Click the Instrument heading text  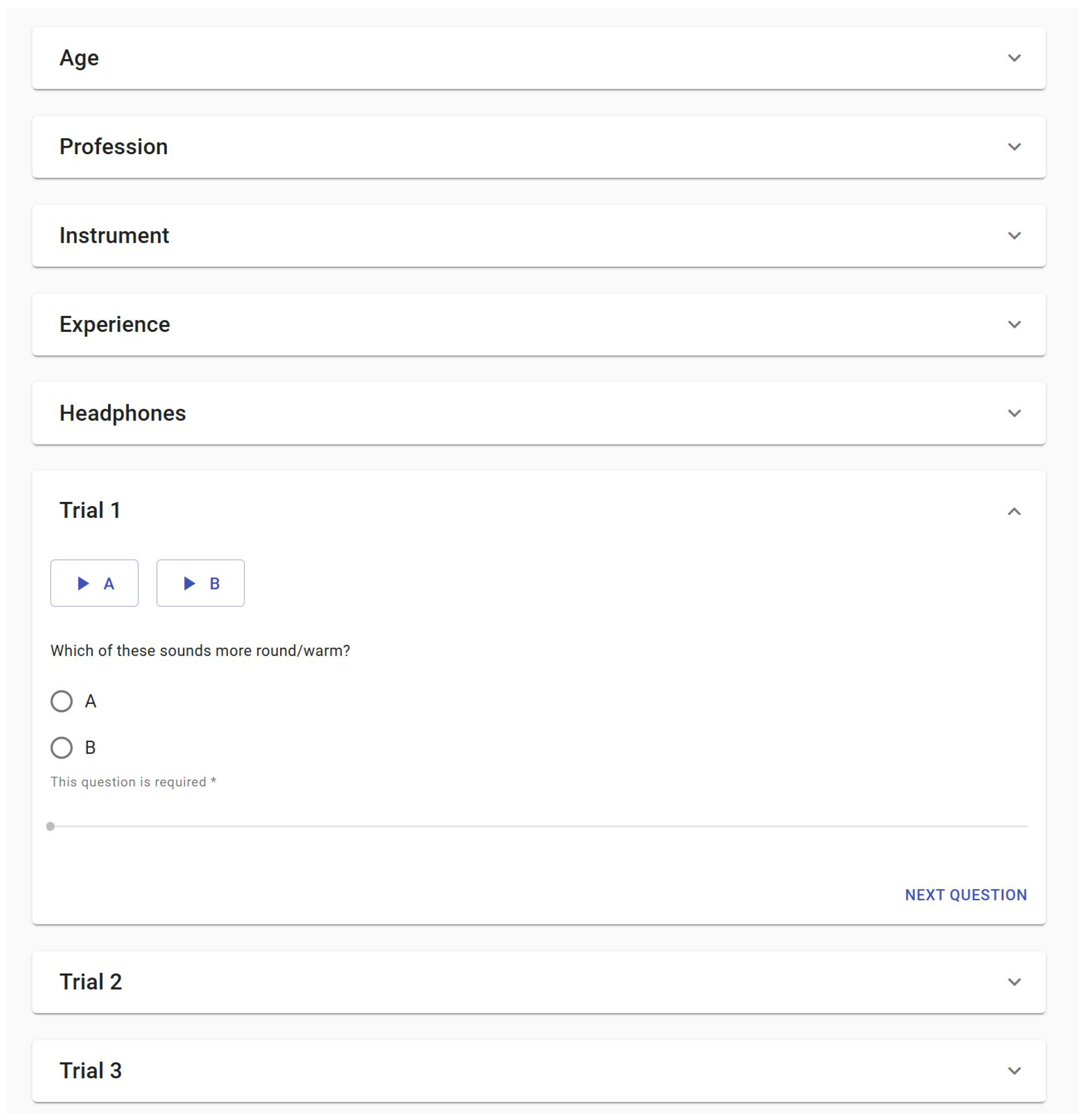[114, 236]
